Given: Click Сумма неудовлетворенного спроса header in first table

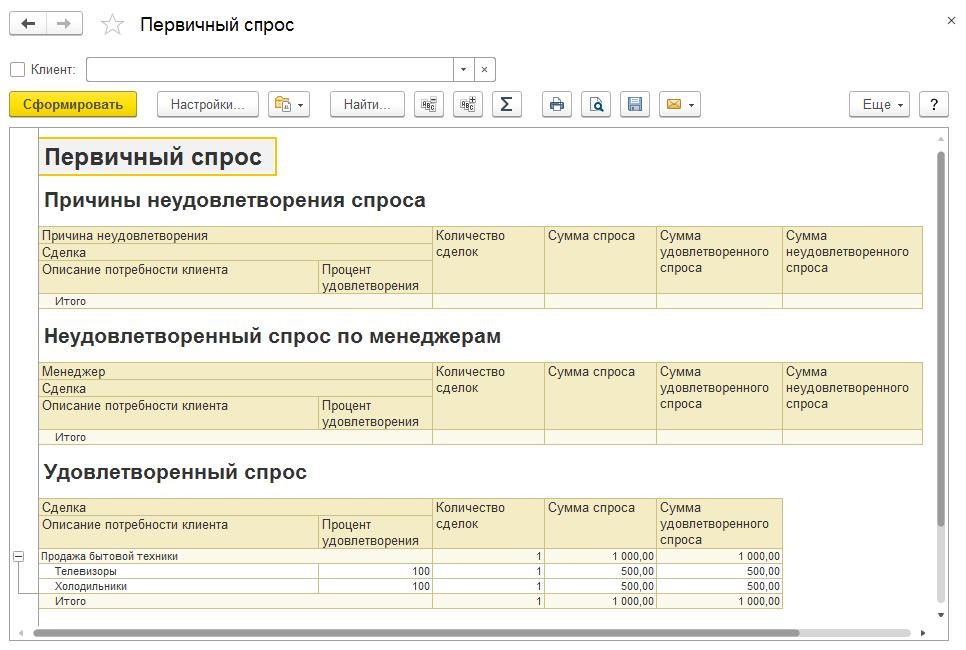Looking at the screenshot, I should 853,260.
